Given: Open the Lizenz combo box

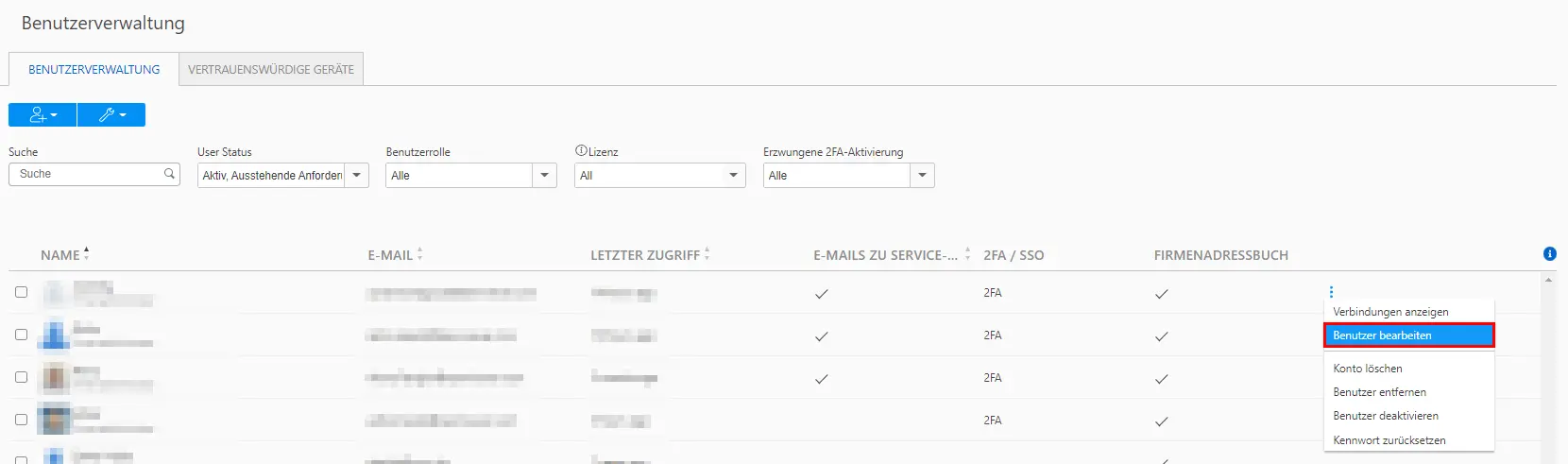Looking at the screenshot, I should [x=659, y=175].
